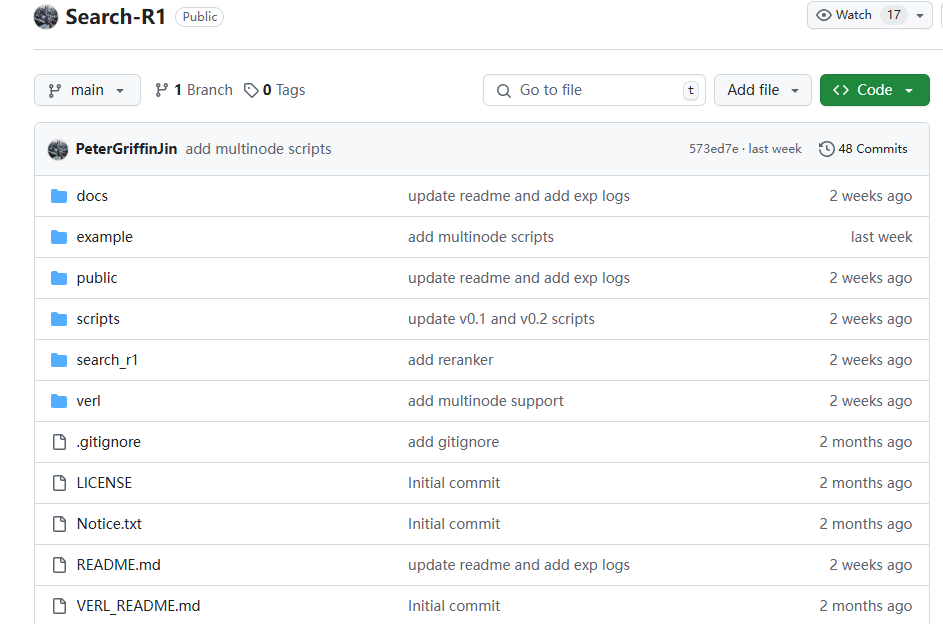Click the 't' keyboard shortcut hint
The image size is (943, 624).
click(x=691, y=90)
